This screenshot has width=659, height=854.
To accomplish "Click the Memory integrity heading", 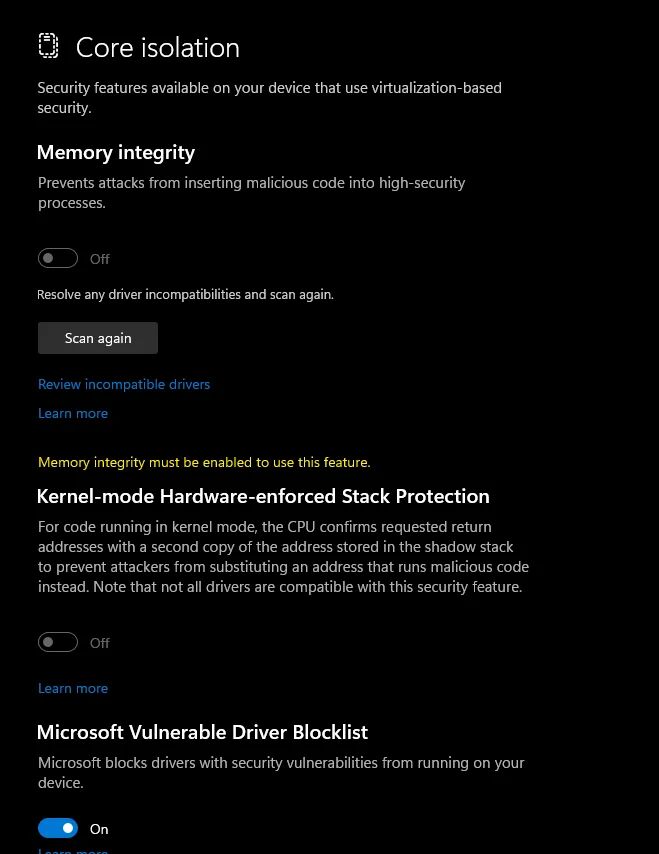I will click(x=115, y=153).
